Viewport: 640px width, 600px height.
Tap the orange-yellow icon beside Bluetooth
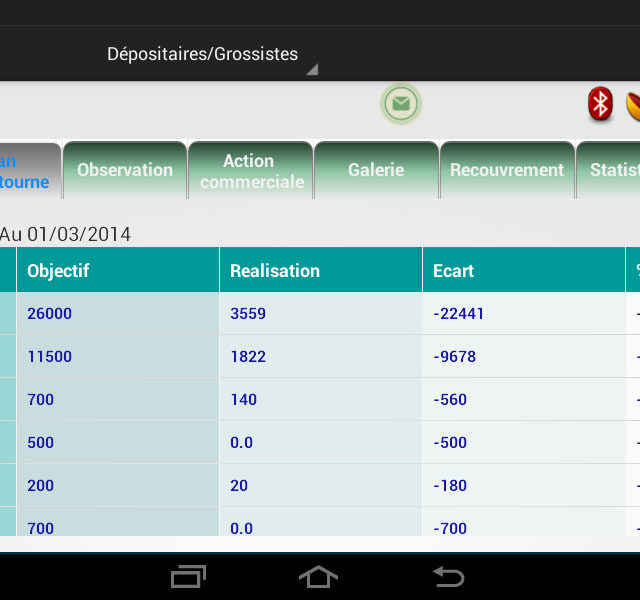coord(633,104)
